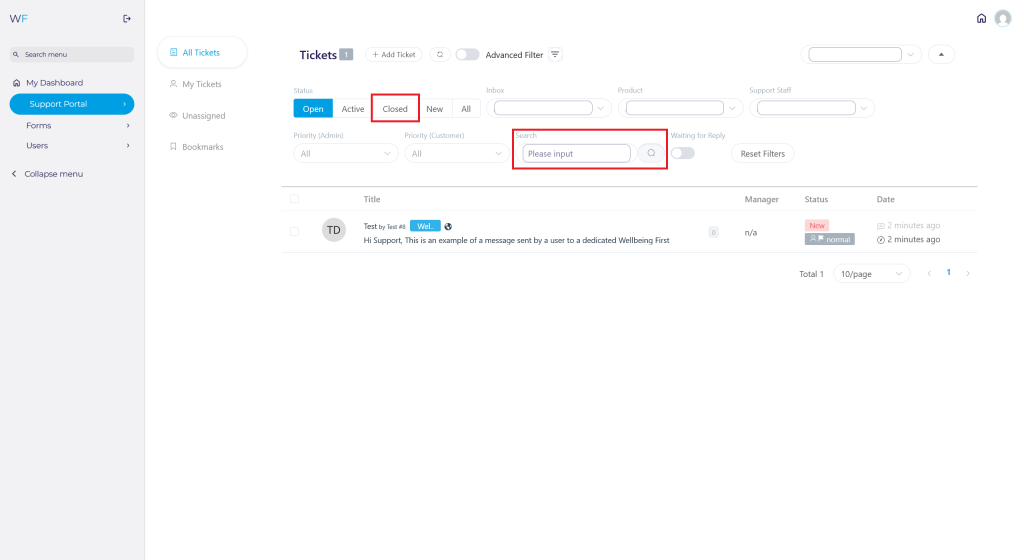This screenshot has width=1024, height=560.
Task: Click the filter lines icon beside Advanced Filter
Action: pyautogui.click(x=555, y=54)
